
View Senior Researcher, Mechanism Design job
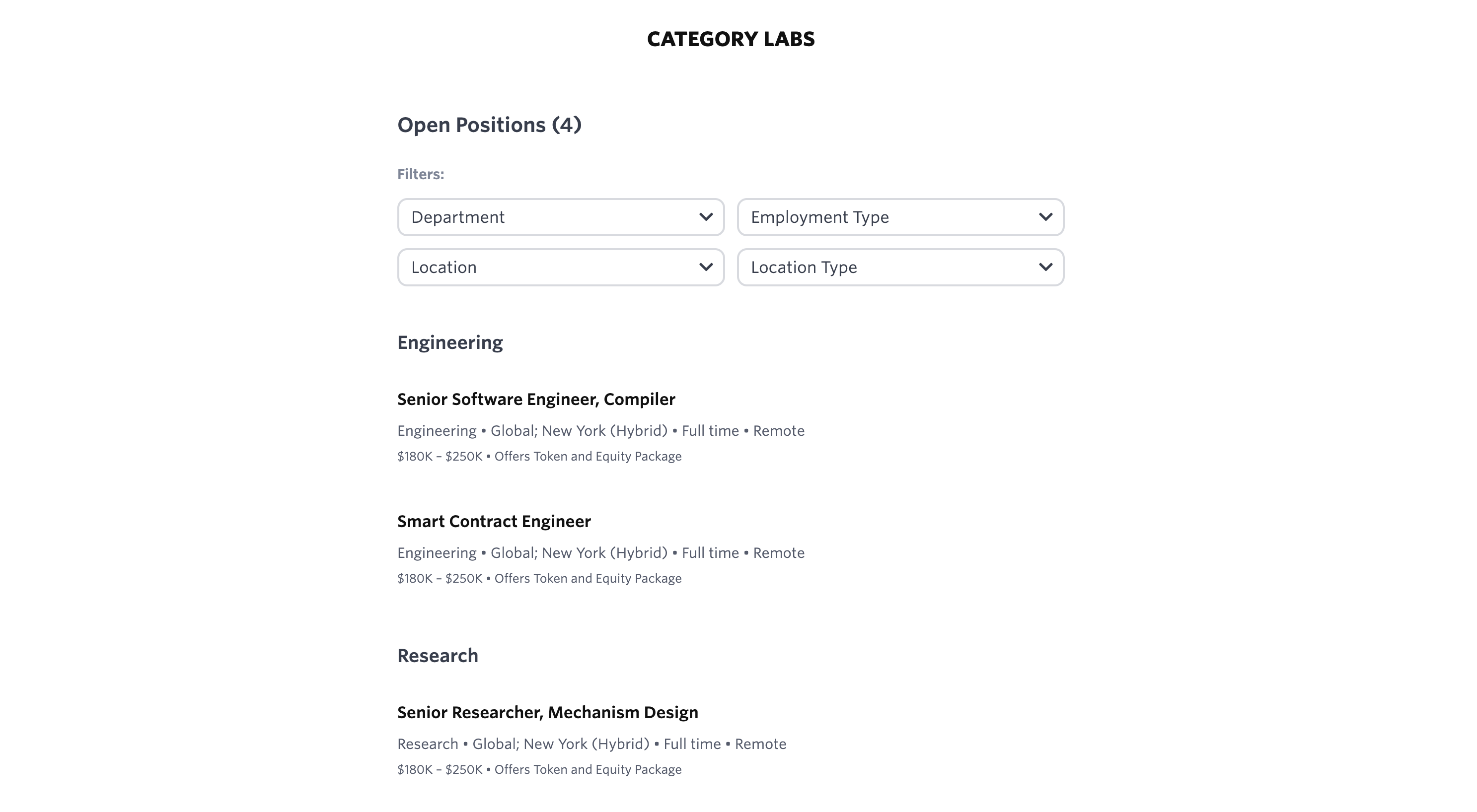[548, 712]
